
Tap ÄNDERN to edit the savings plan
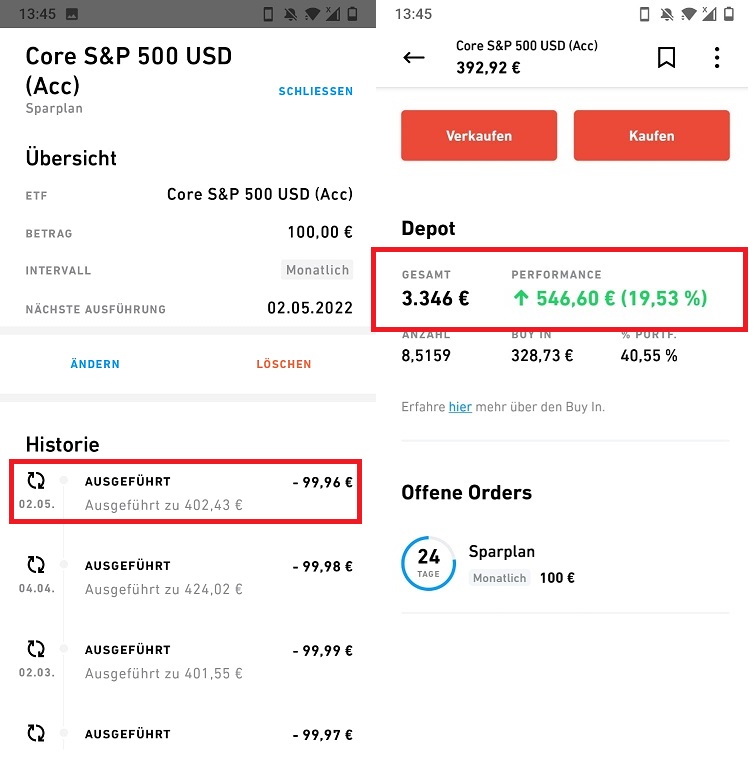coord(95,364)
